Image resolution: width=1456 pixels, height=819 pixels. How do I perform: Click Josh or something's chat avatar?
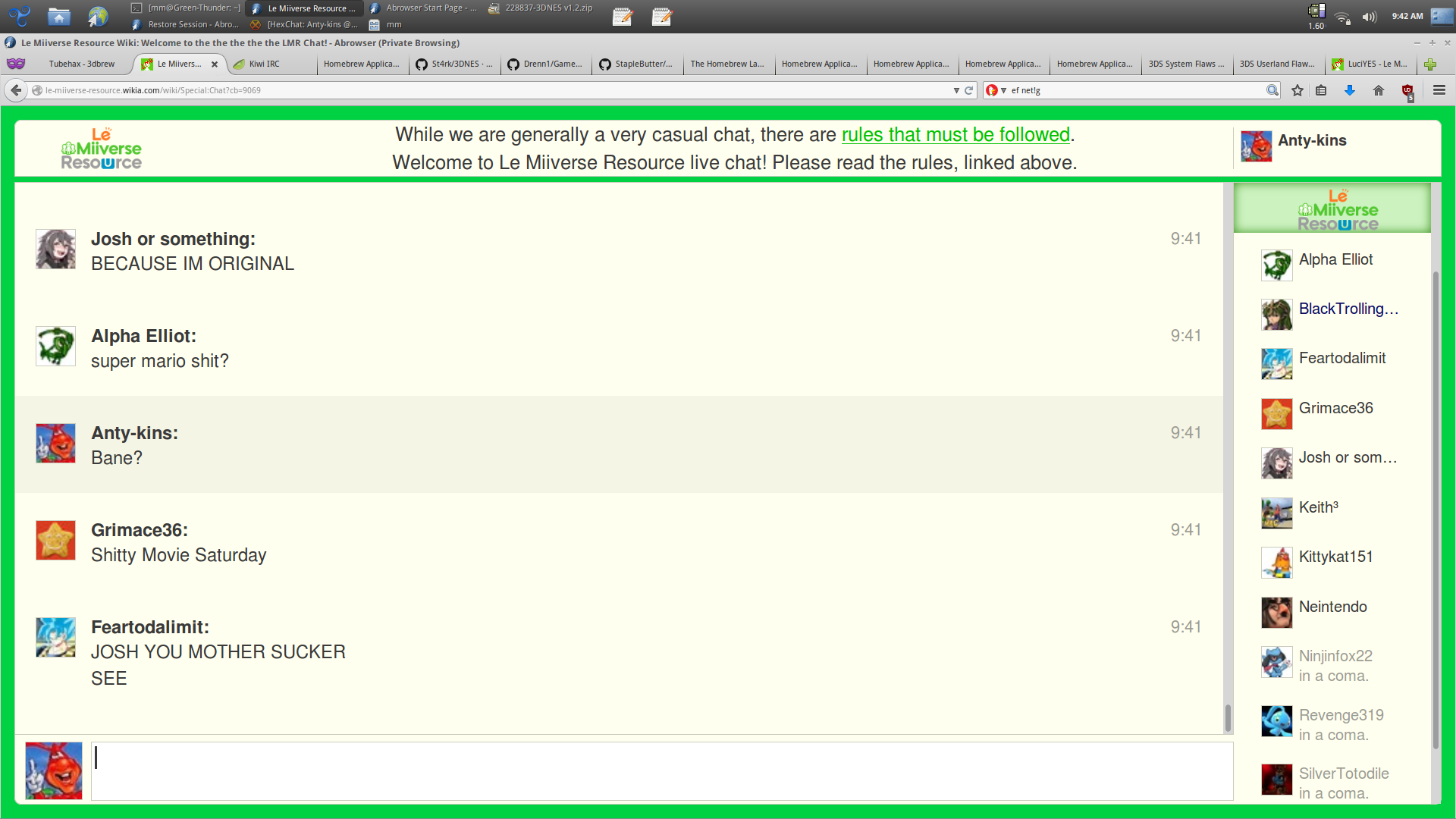pos(55,249)
